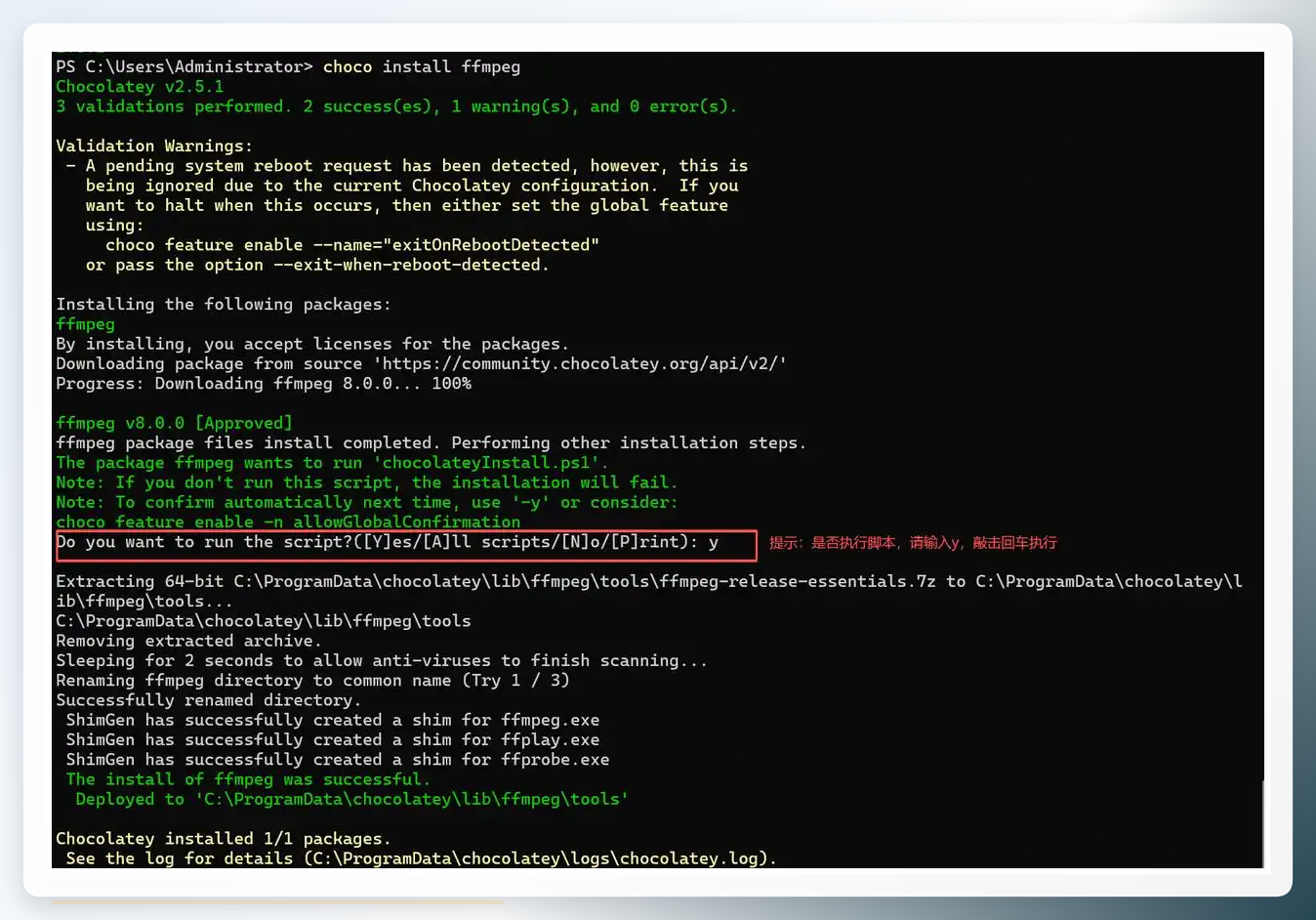
Task: Click 'By installing, you accept licenses' line
Action: click(312, 345)
